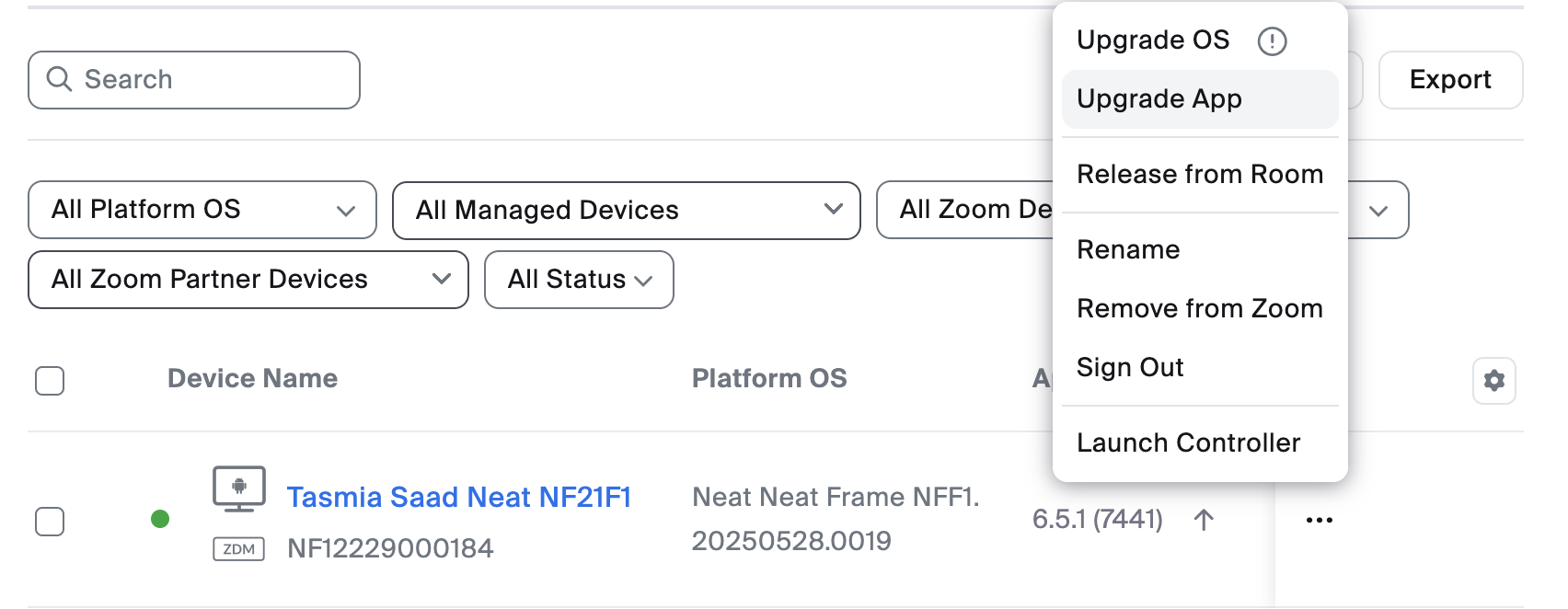The image size is (1568, 609).
Task: Click the upgrade arrow next to 6.5.1 (7441)
Action: 1203,519
